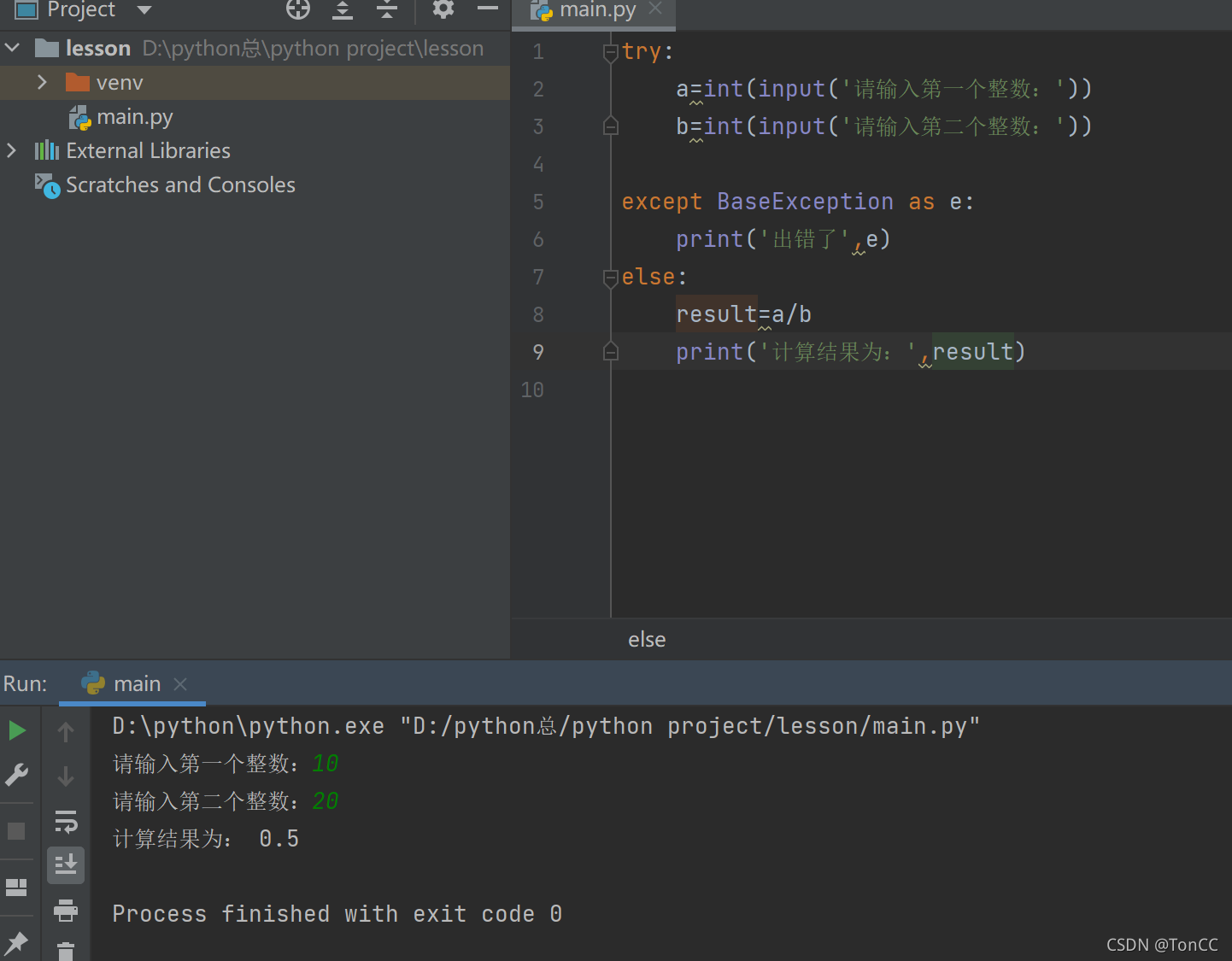Click line number 5 in the gutter
The image size is (1232, 961).
tap(538, 202)
